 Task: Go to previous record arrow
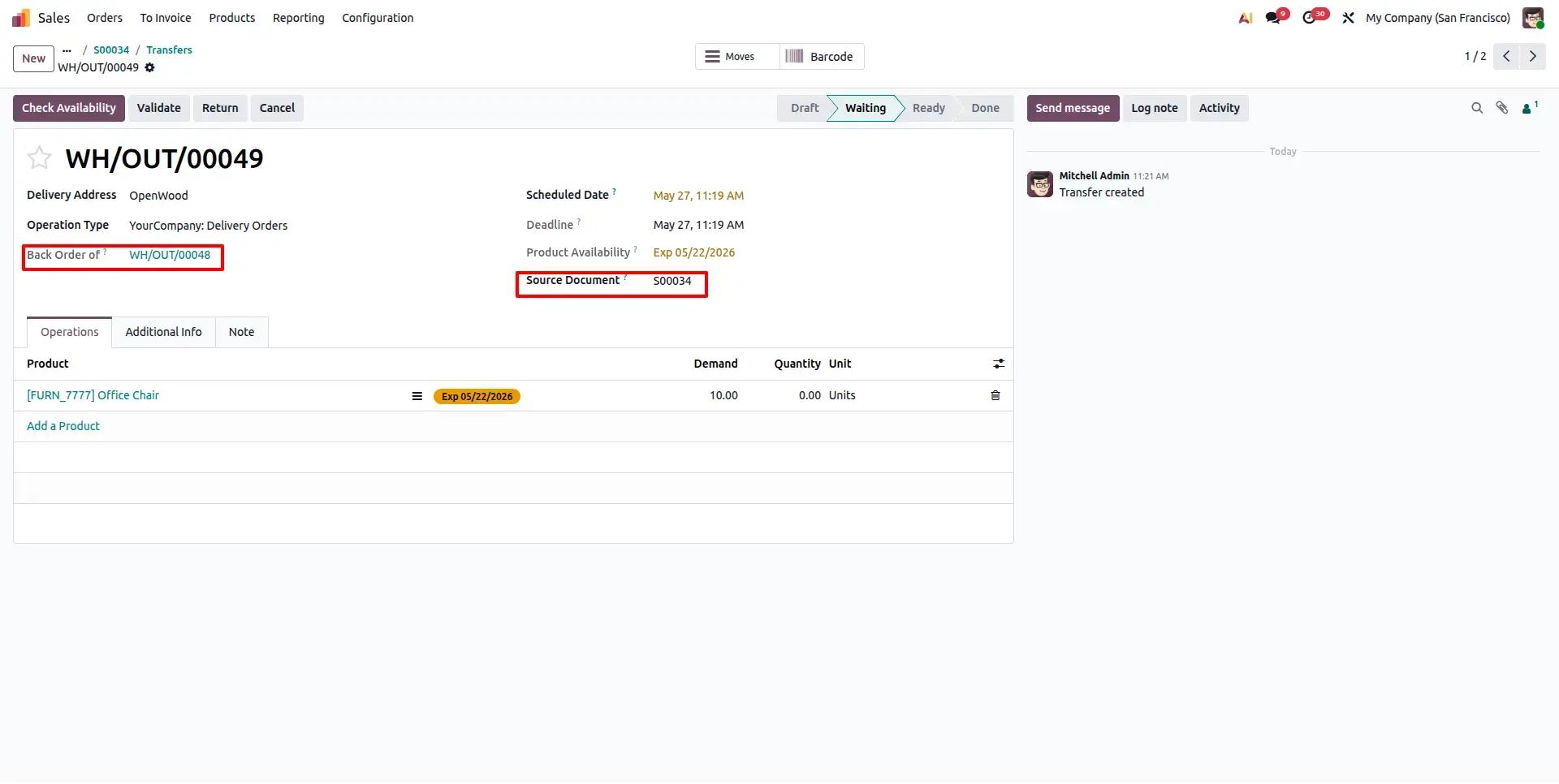(1506, 57)
